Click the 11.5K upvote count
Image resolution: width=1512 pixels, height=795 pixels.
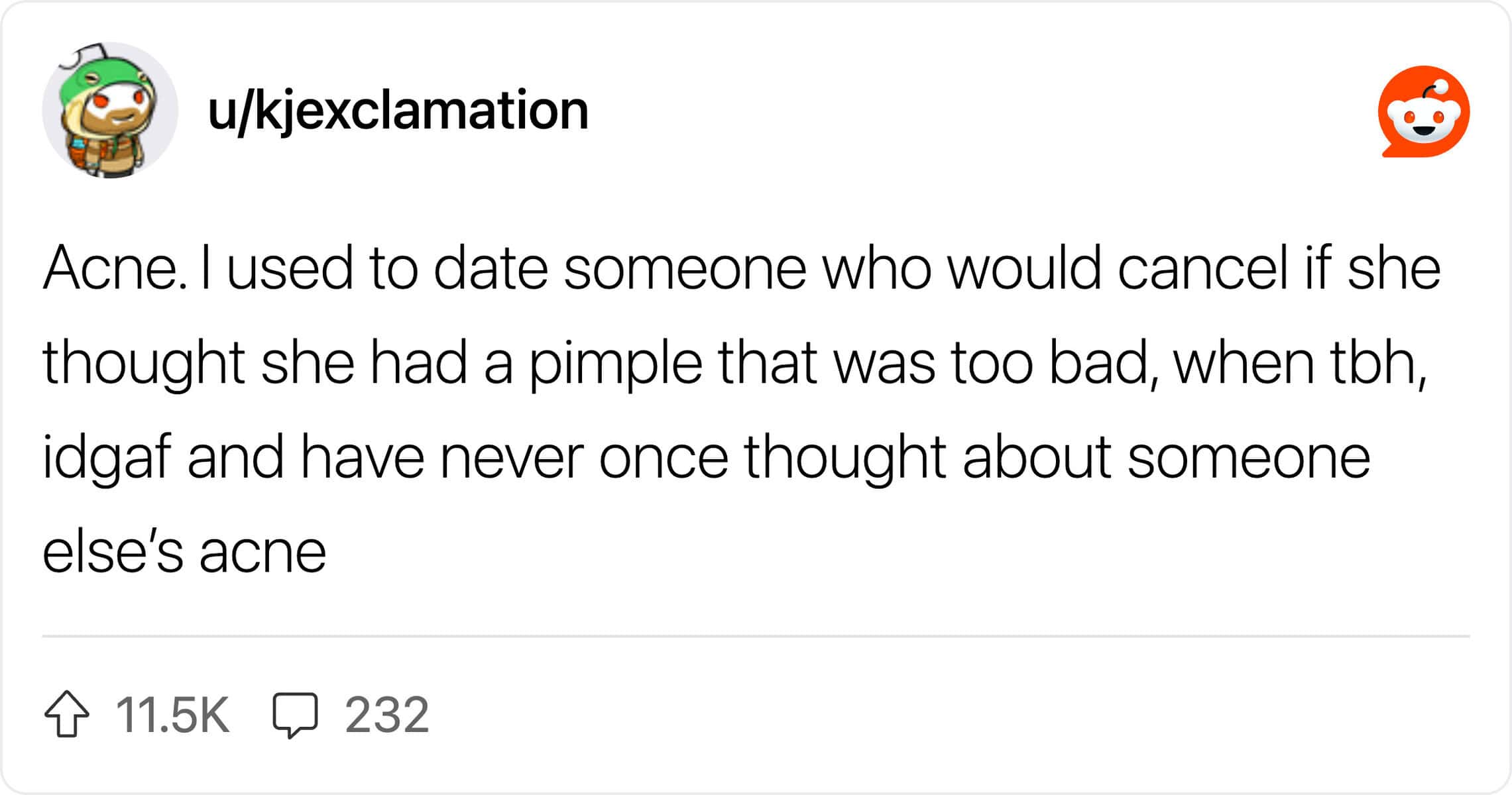pyautogui.click(x=172, y=715)
